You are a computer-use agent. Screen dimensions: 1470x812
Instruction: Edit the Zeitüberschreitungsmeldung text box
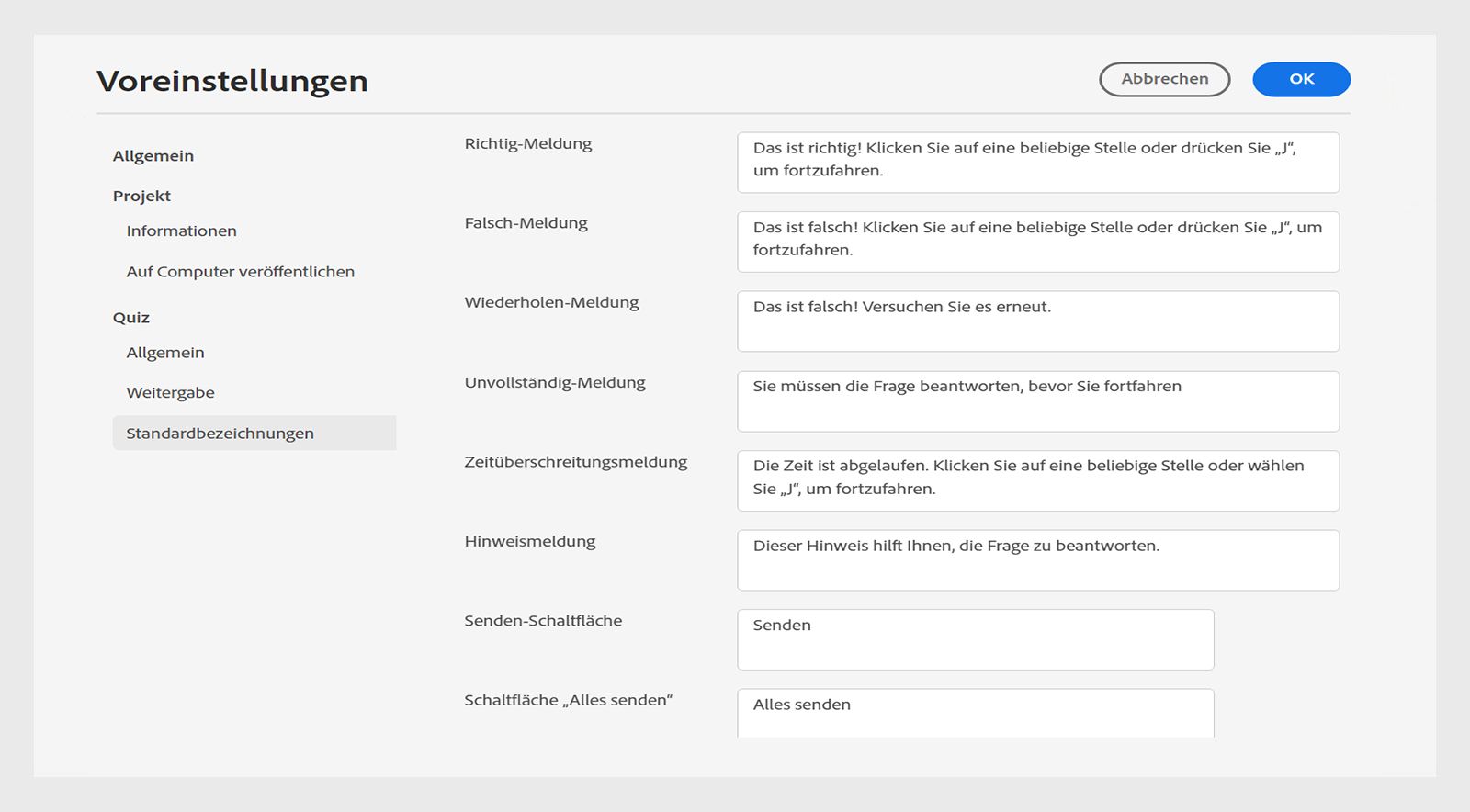[x=1037, y=480]
